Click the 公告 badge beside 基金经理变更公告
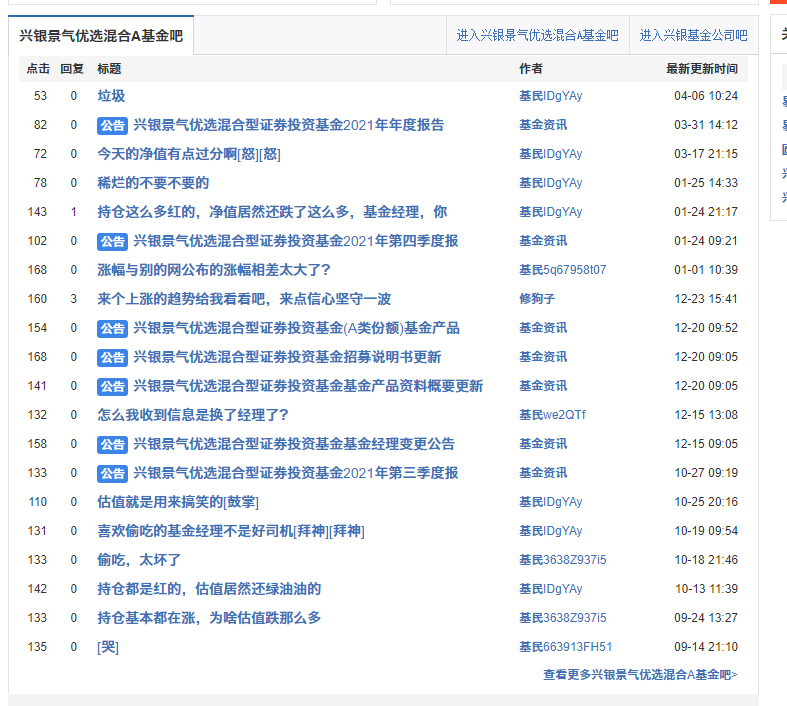Screen dimensions: 787x706 [112, 445]
